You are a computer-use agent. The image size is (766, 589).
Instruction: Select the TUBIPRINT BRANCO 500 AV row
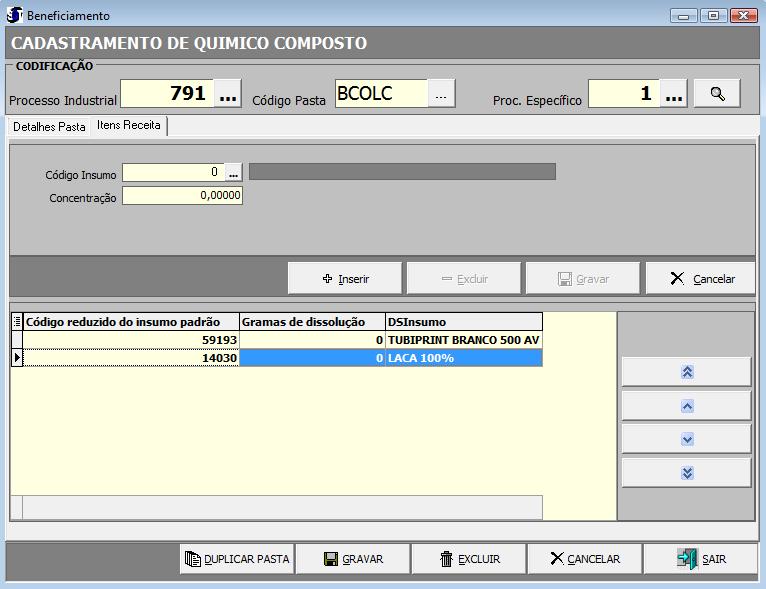pos(464,340)
